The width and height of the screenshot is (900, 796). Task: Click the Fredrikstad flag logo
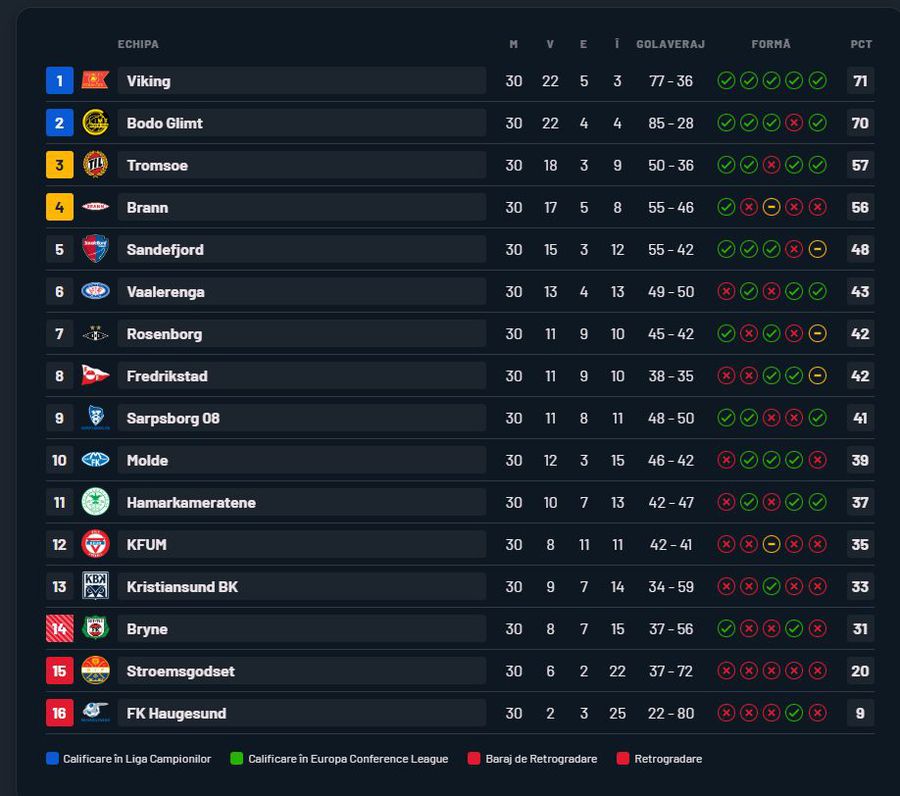pyautogui.click(x=95, y=376)
